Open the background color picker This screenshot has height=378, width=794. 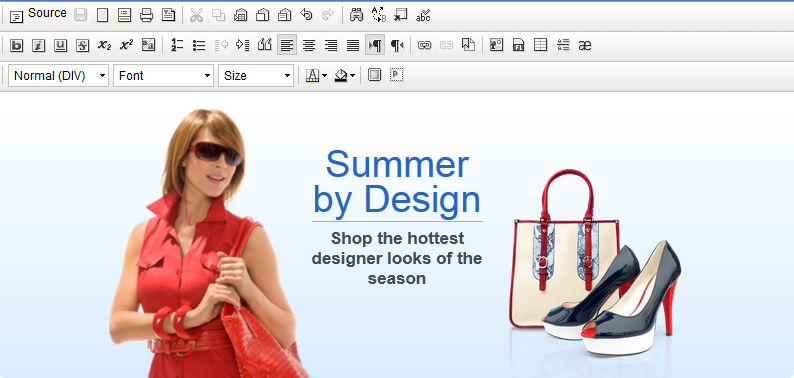click(345, 75)
